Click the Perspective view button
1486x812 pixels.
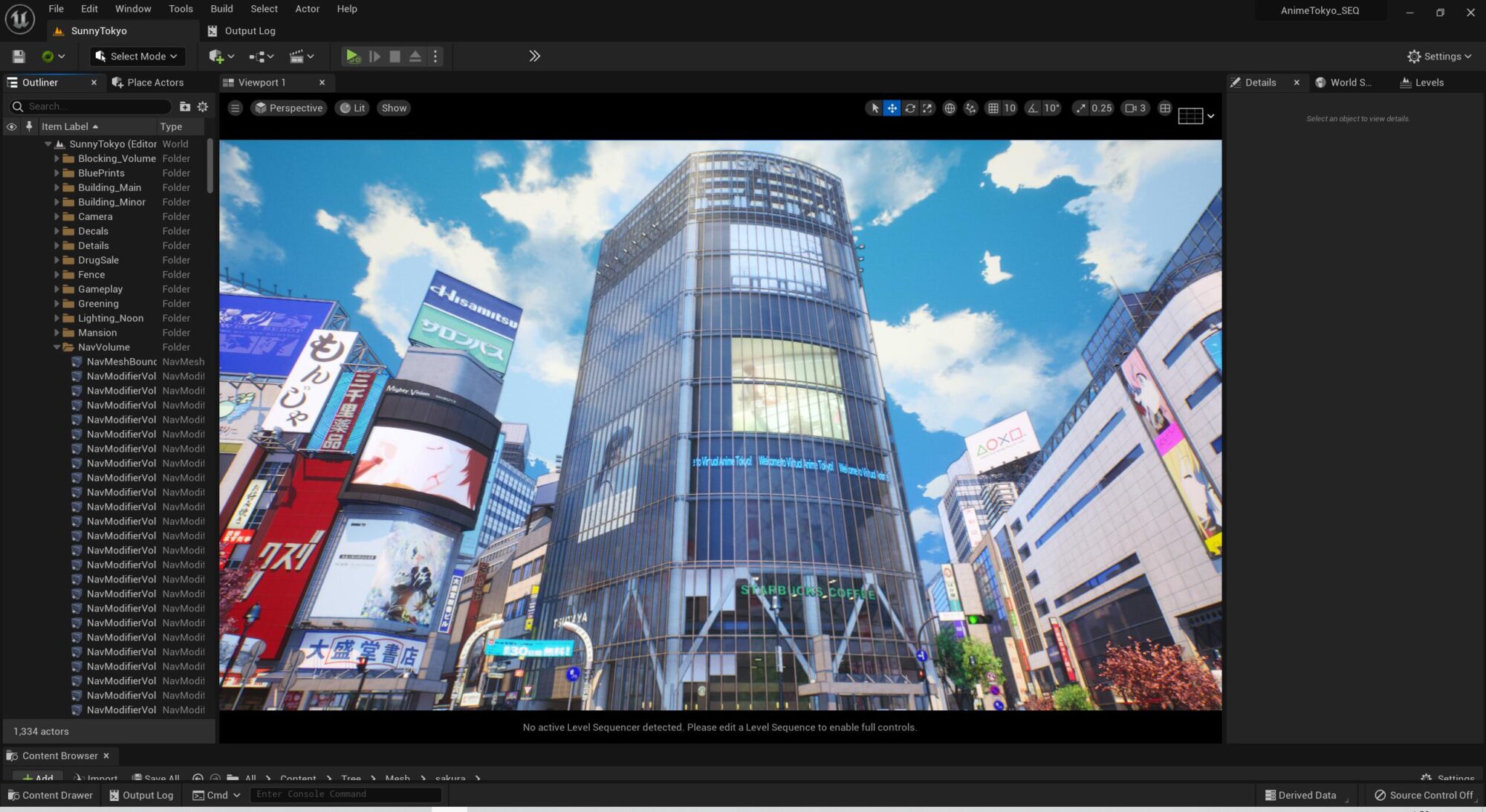[x=288, y=108]
